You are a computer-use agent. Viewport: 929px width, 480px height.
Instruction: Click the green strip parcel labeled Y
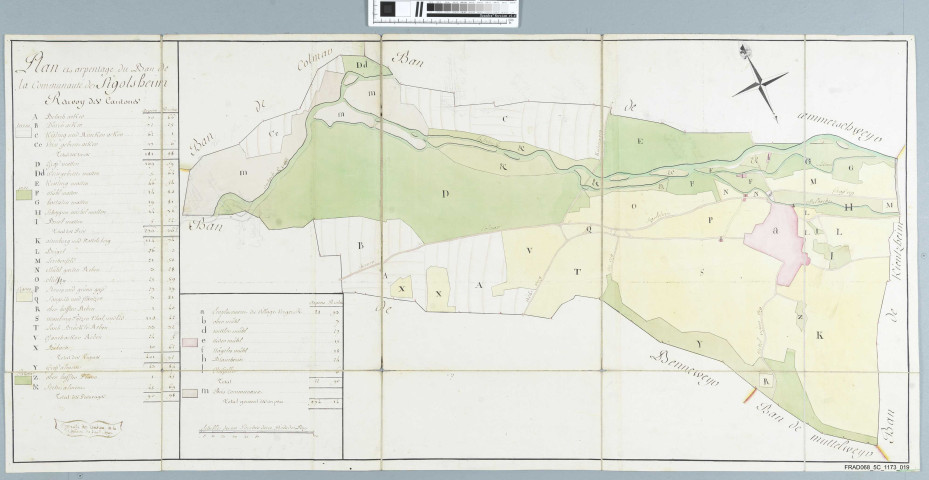699,343
